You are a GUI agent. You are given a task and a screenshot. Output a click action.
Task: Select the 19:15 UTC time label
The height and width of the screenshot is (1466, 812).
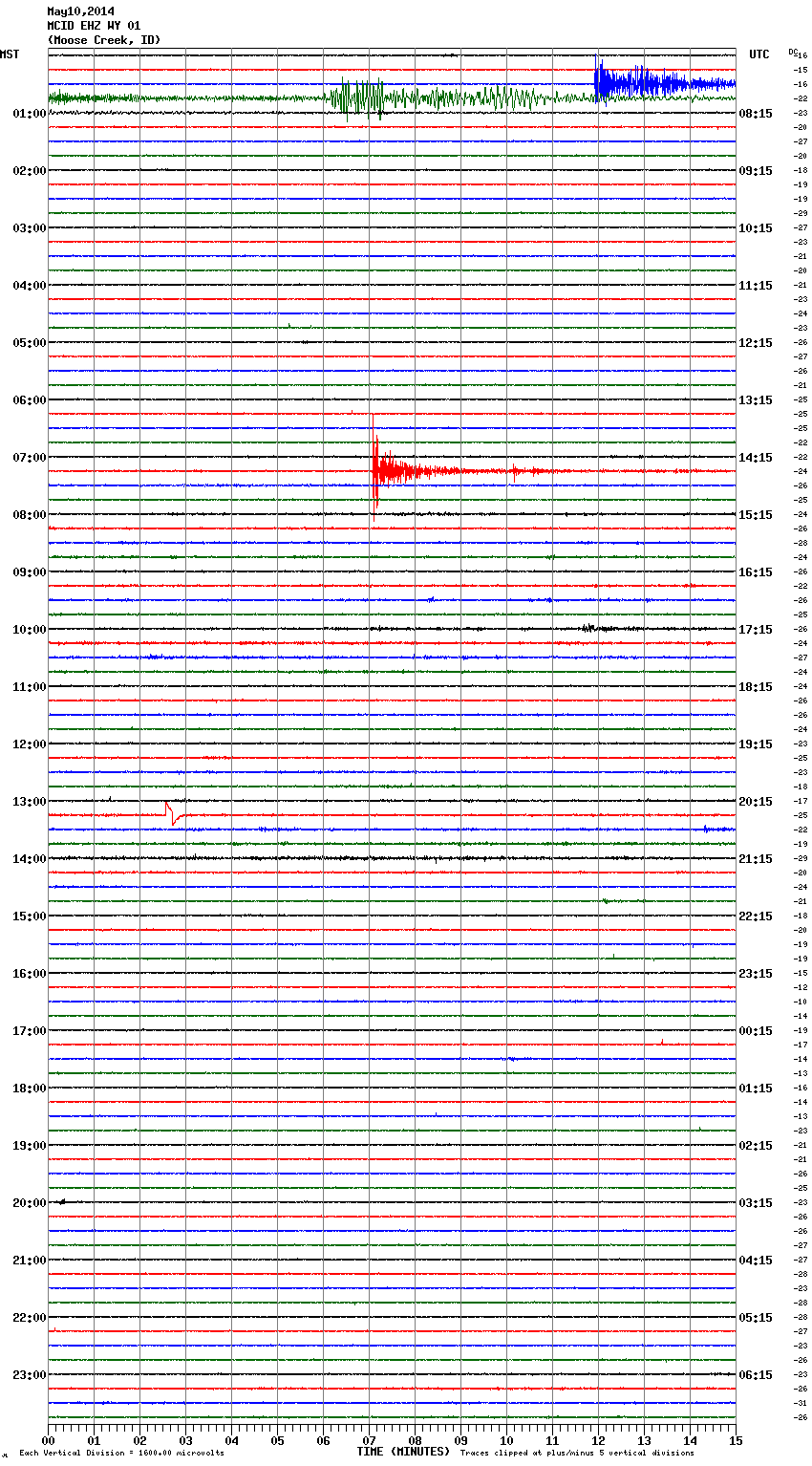click(756, 744)
